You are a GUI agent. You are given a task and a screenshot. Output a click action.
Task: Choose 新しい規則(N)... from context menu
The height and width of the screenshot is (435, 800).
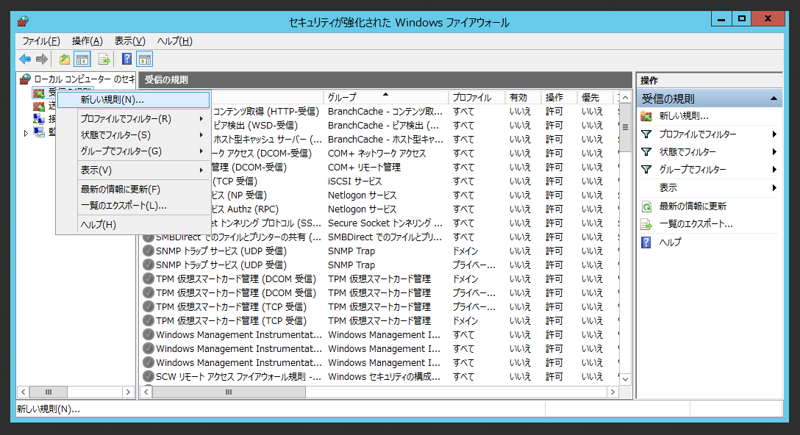click(x=133, y=100)
